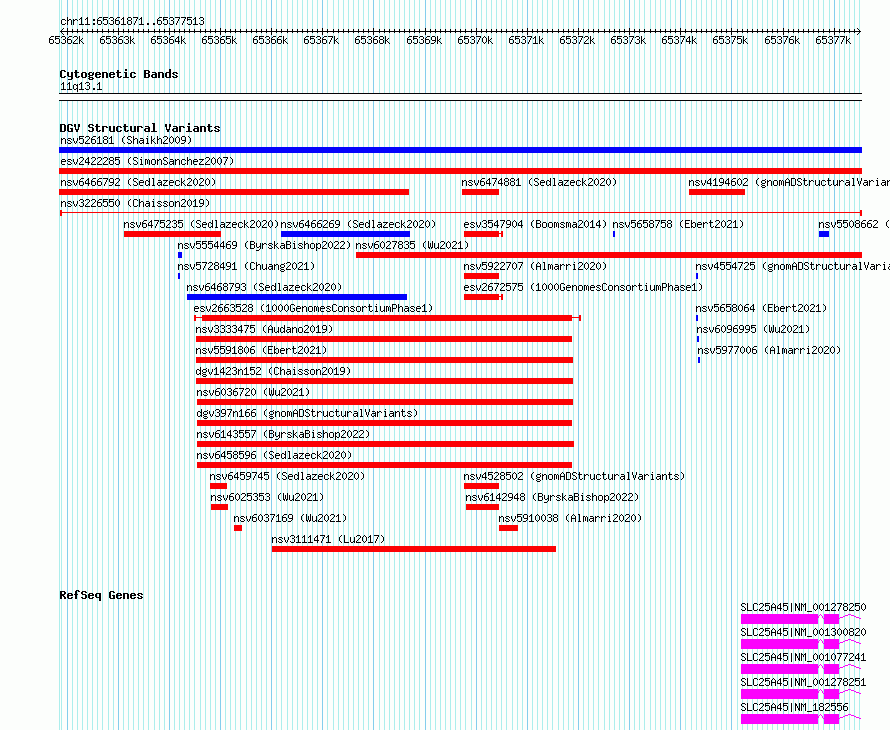
Task: Click the nsv3111471 red variant bar
Action: (414, 549)
